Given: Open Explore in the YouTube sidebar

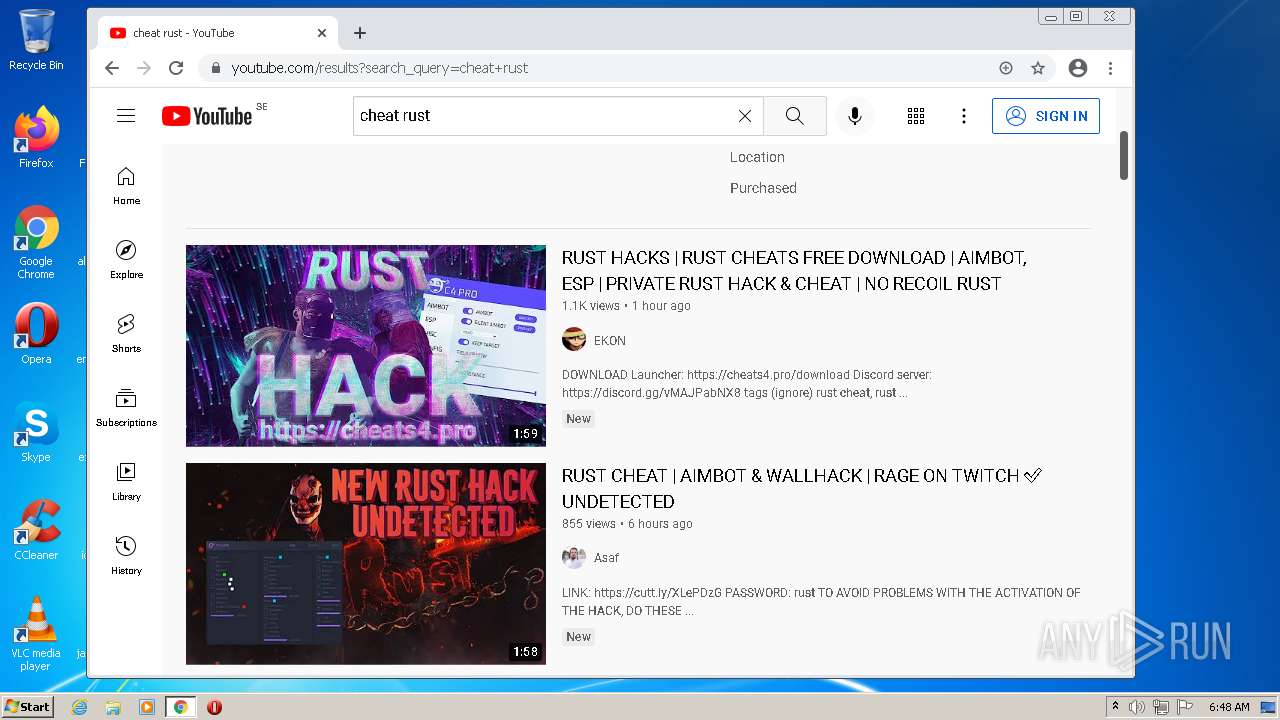Looking at the screenshot, I should (126, 260).
